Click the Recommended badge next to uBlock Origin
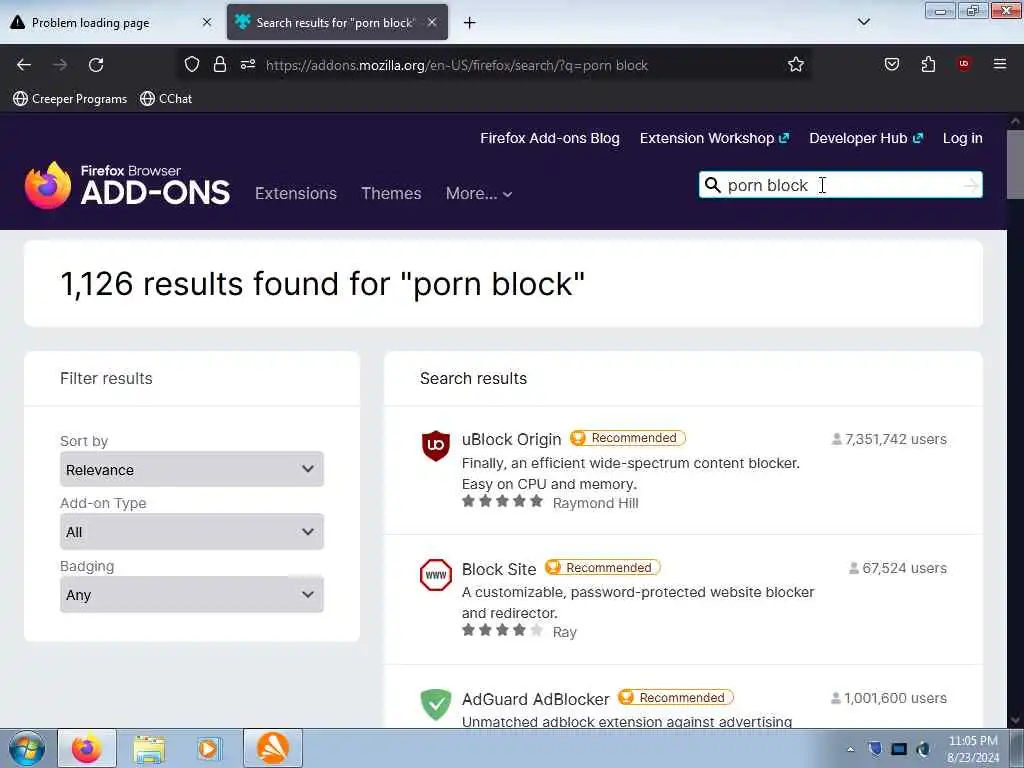The height and width of the screenshot is (768, 1024). pyautogui.click(x=628, y=438)
